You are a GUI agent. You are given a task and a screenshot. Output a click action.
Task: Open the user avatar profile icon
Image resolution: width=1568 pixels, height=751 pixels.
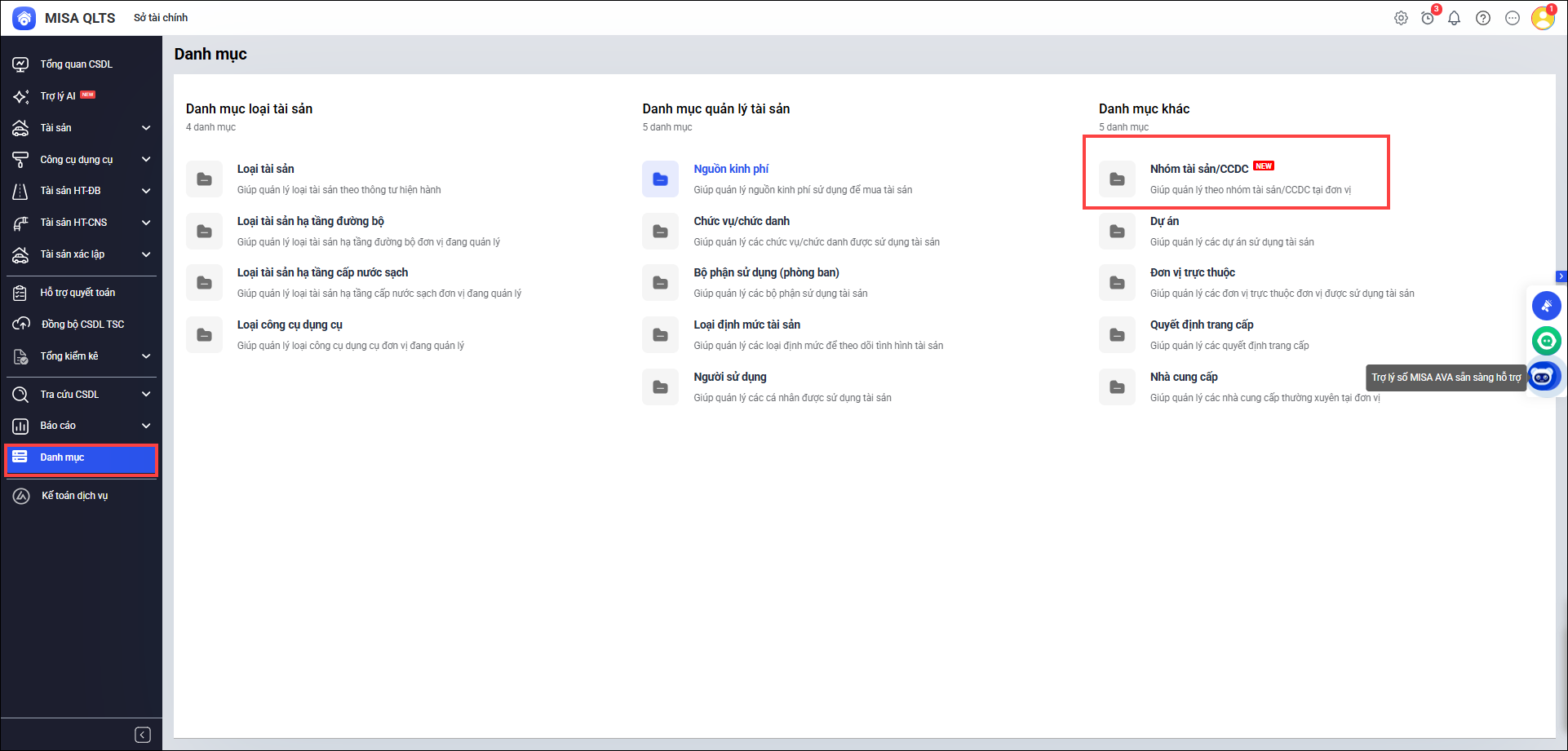pos(1542,18)
